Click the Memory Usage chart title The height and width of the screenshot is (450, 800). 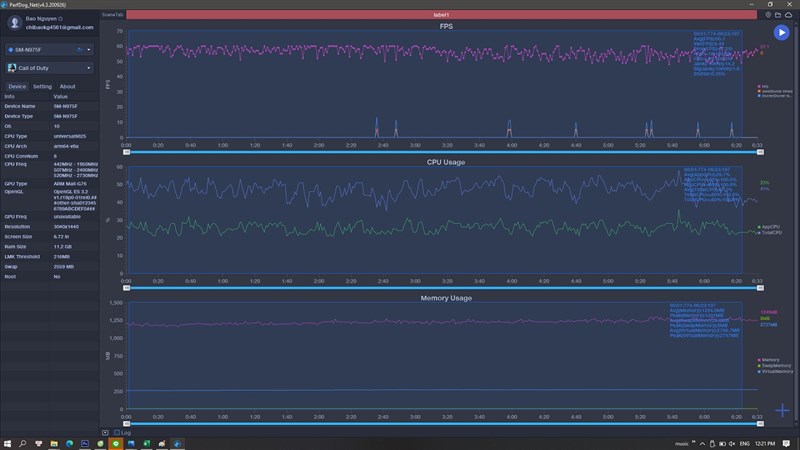(x=446, y=298)
